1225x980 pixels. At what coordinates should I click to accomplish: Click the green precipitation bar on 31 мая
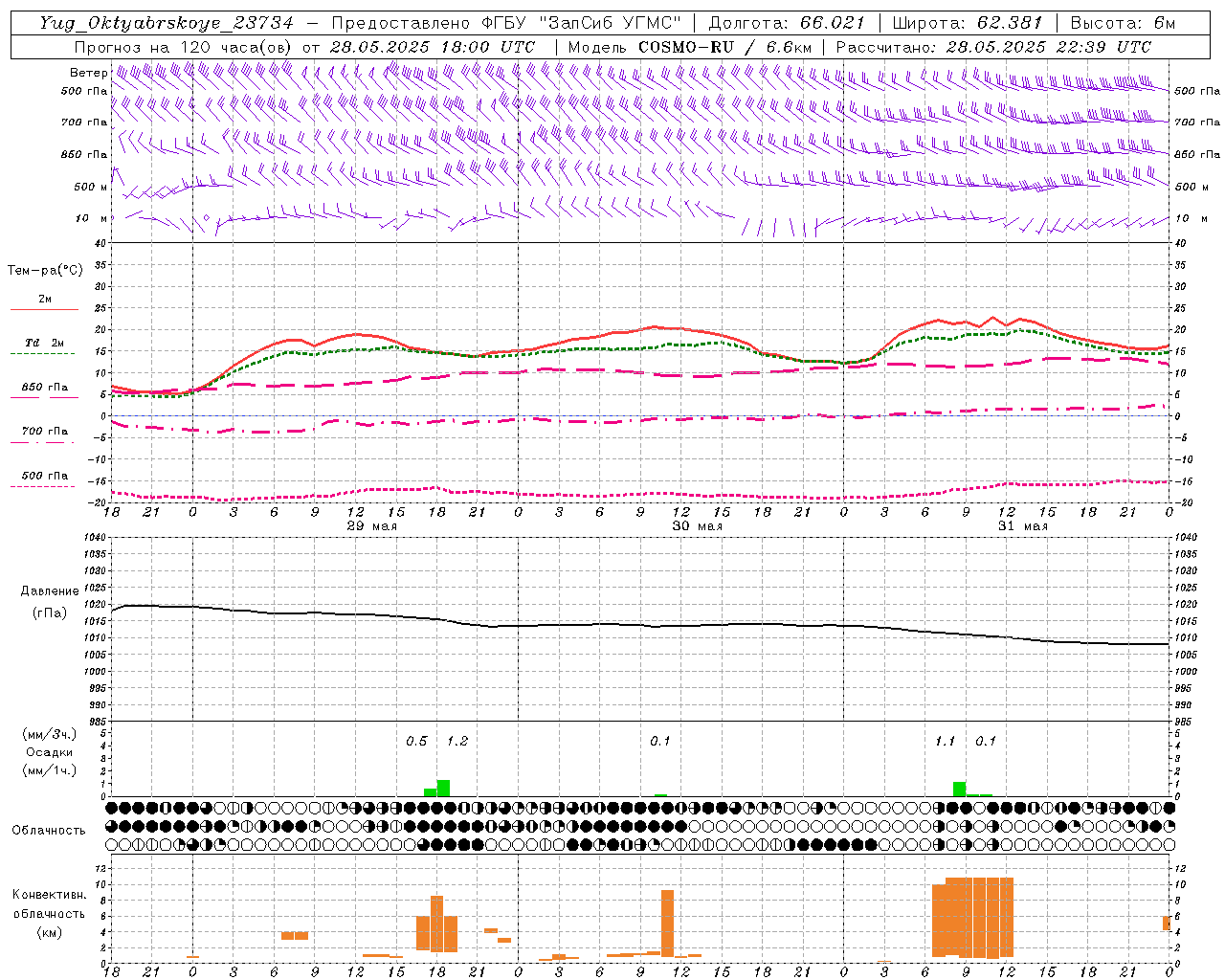pos(959,790)
